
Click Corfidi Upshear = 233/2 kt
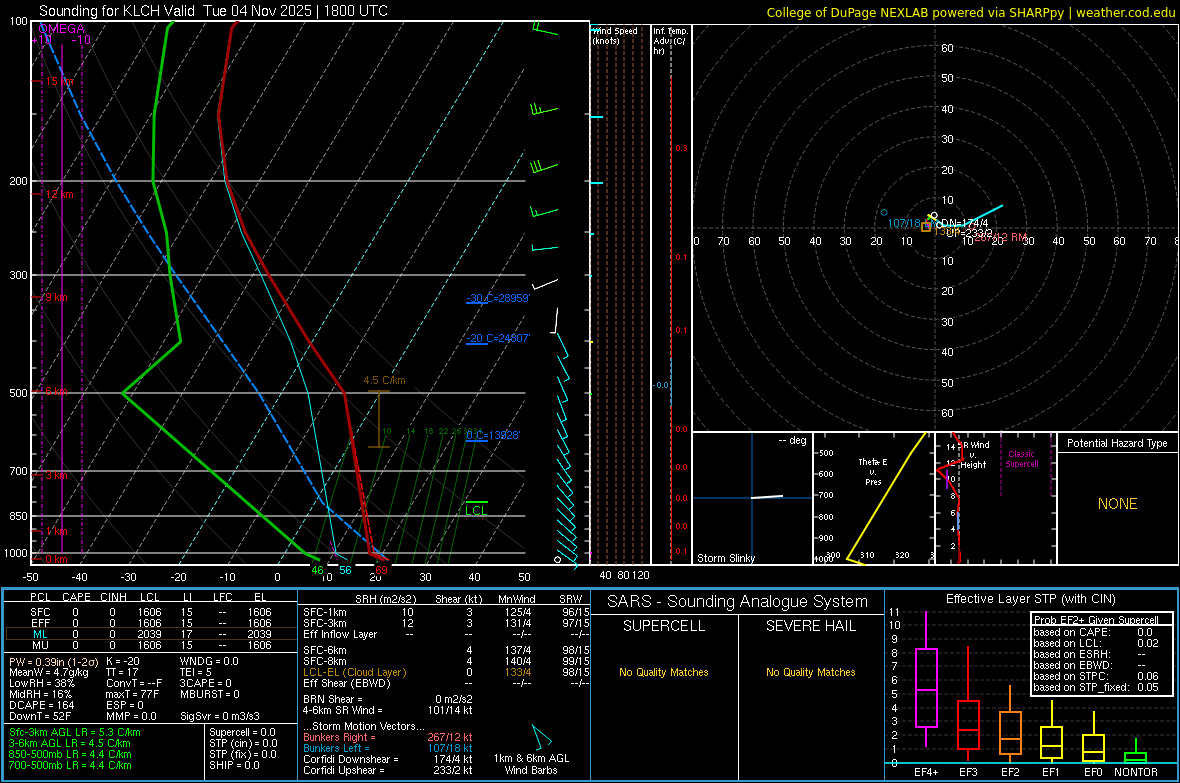click(388, 770)
